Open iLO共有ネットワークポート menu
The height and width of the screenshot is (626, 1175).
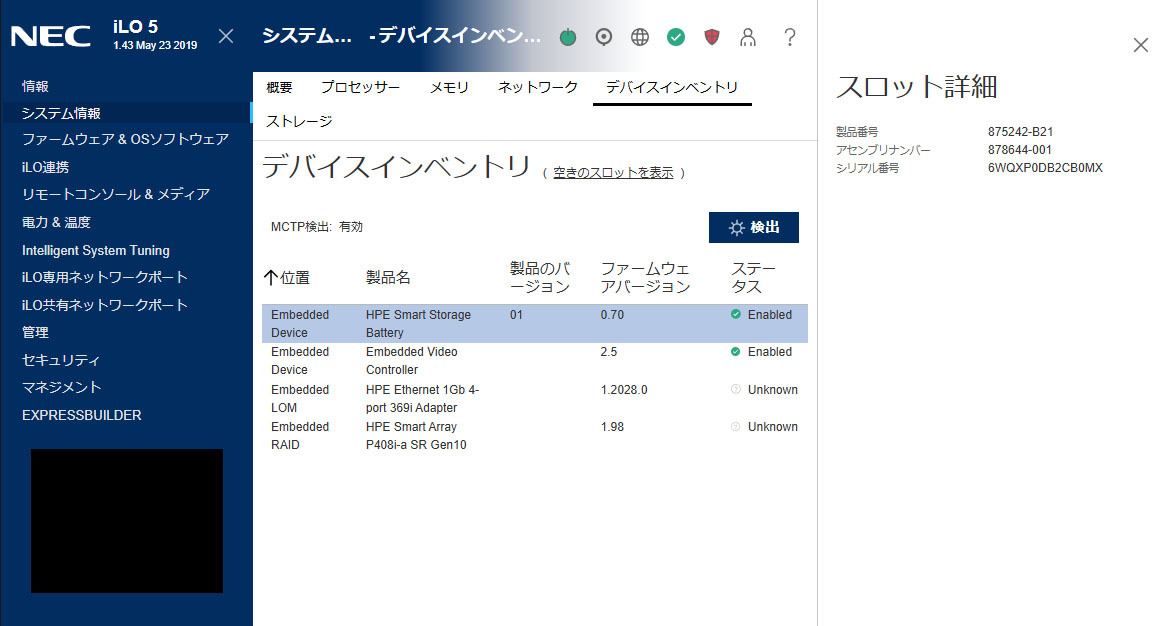click(104, 305)
